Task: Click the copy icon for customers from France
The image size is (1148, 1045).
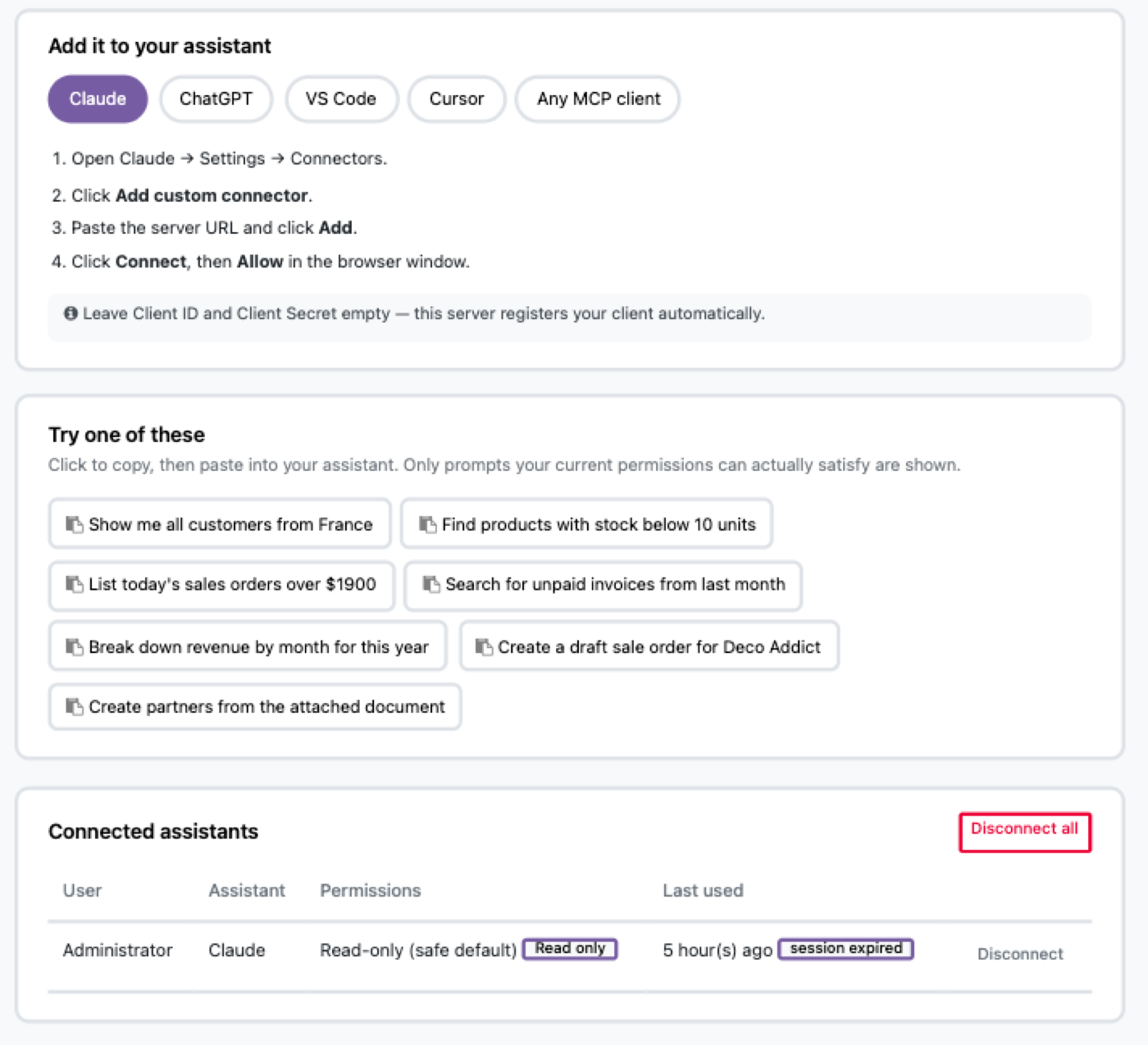Action: tap(75, 524)
